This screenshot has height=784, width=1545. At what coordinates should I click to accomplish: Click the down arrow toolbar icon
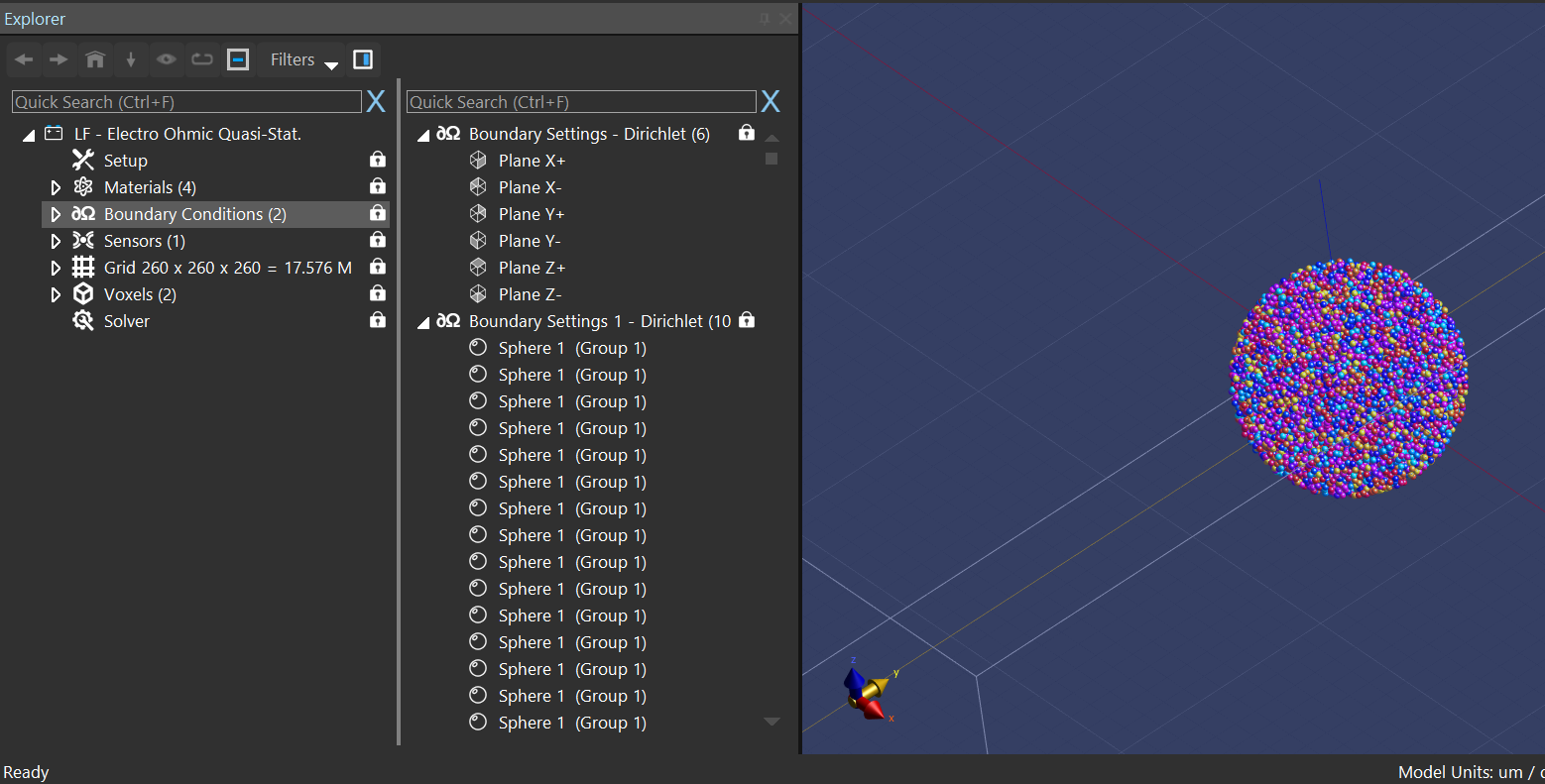pos(130,59)
